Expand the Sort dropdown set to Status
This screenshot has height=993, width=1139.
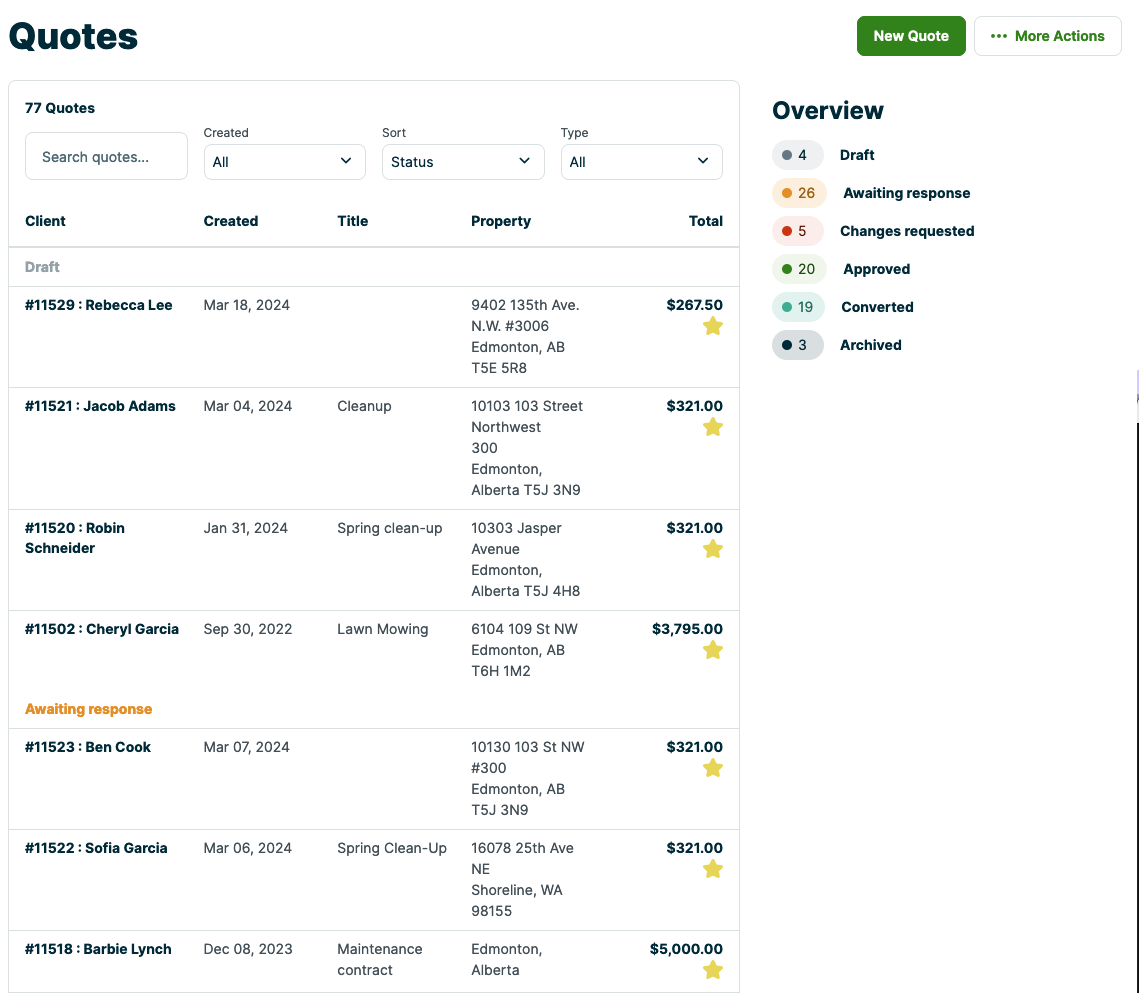tap(463, 162)
